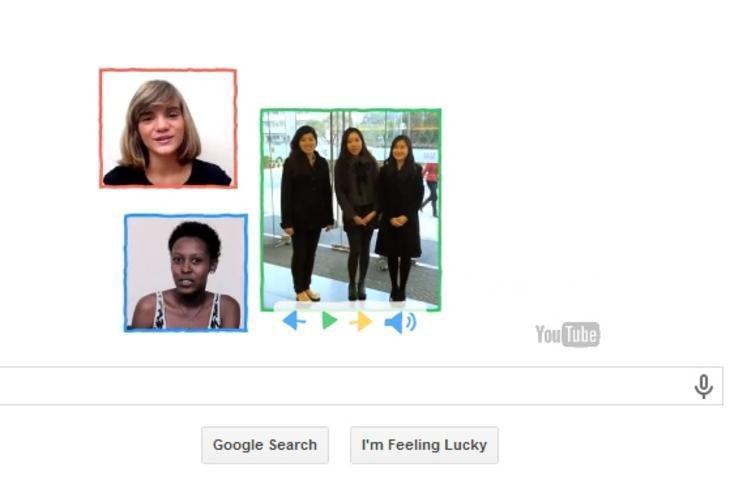Click the middle woman in the green-framed video

coord(356,213)
